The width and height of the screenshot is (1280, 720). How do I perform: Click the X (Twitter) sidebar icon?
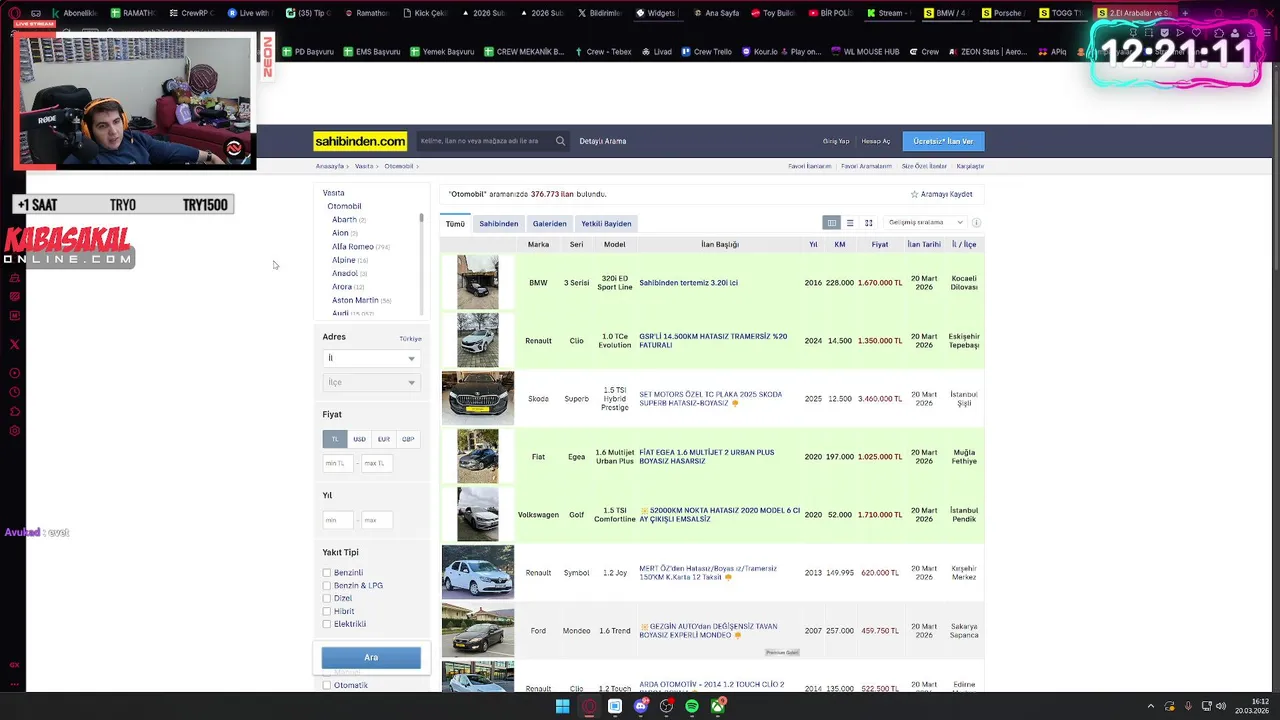pyautogui.click(x=14, y=344)
